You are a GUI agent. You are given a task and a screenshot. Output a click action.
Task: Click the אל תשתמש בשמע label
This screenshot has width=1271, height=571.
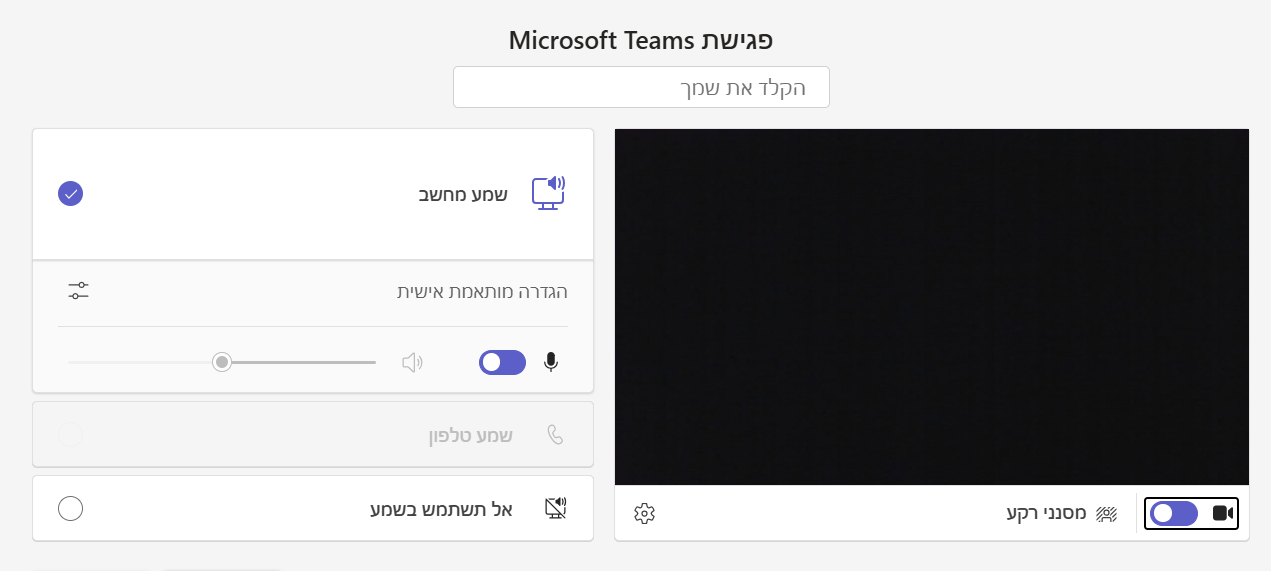tap(441, 509)
